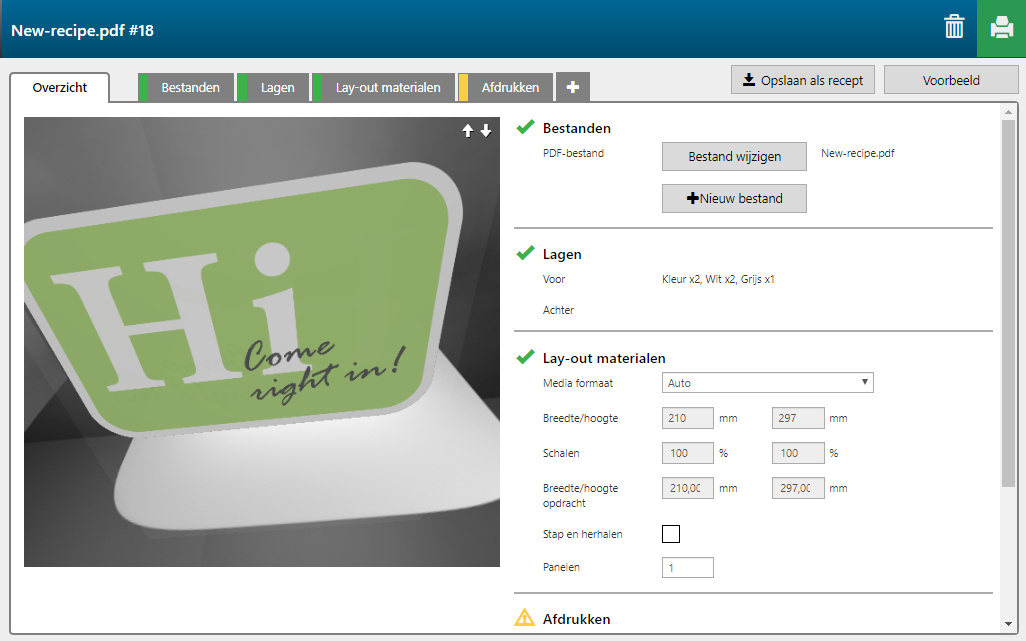Viewport: 1026px width, 641px height.
Task: Click the down arrow on preview image
Action: pos(486,131)
